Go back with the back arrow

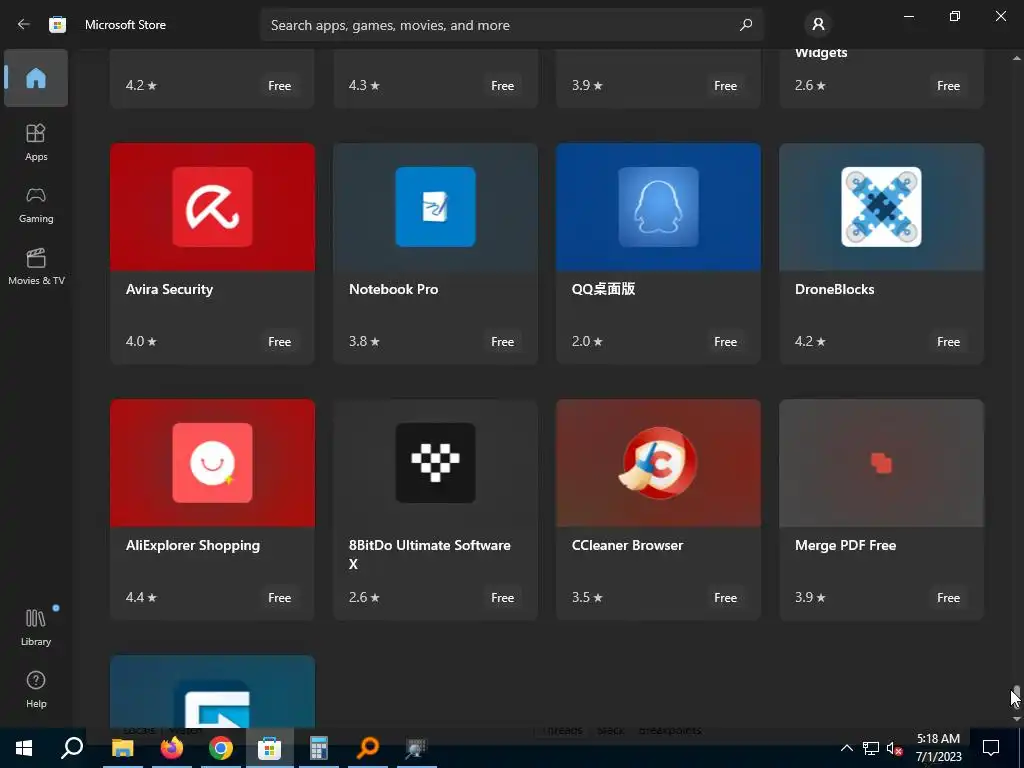pyautogui.click(x=24, y=24)
